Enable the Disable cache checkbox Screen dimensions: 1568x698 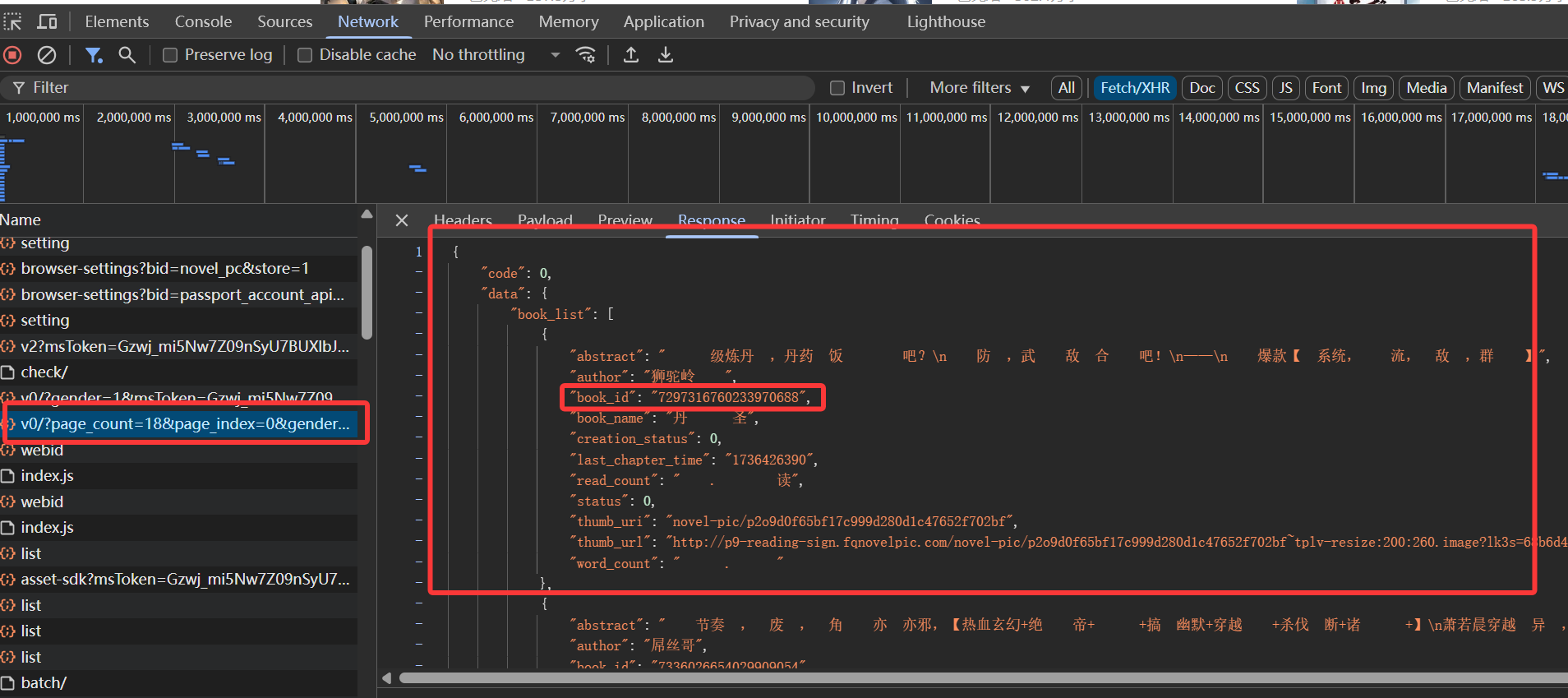tap(305, 55)
